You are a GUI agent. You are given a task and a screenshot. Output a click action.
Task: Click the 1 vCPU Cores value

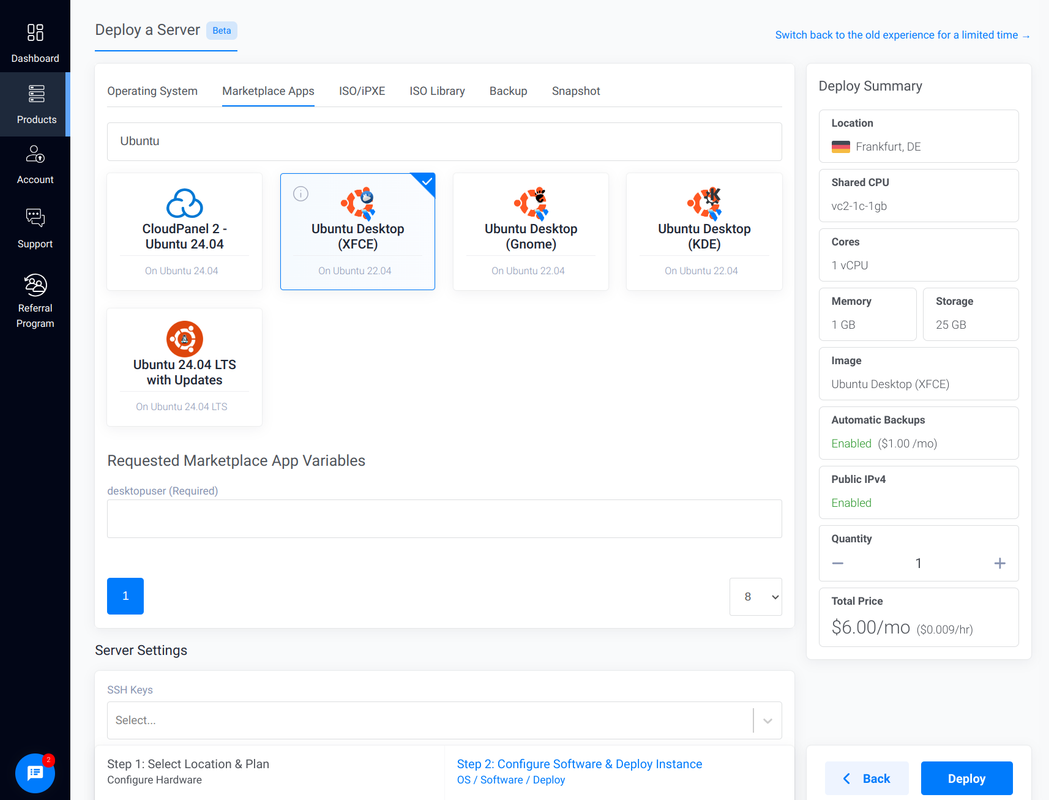click(x=850, y=266)
